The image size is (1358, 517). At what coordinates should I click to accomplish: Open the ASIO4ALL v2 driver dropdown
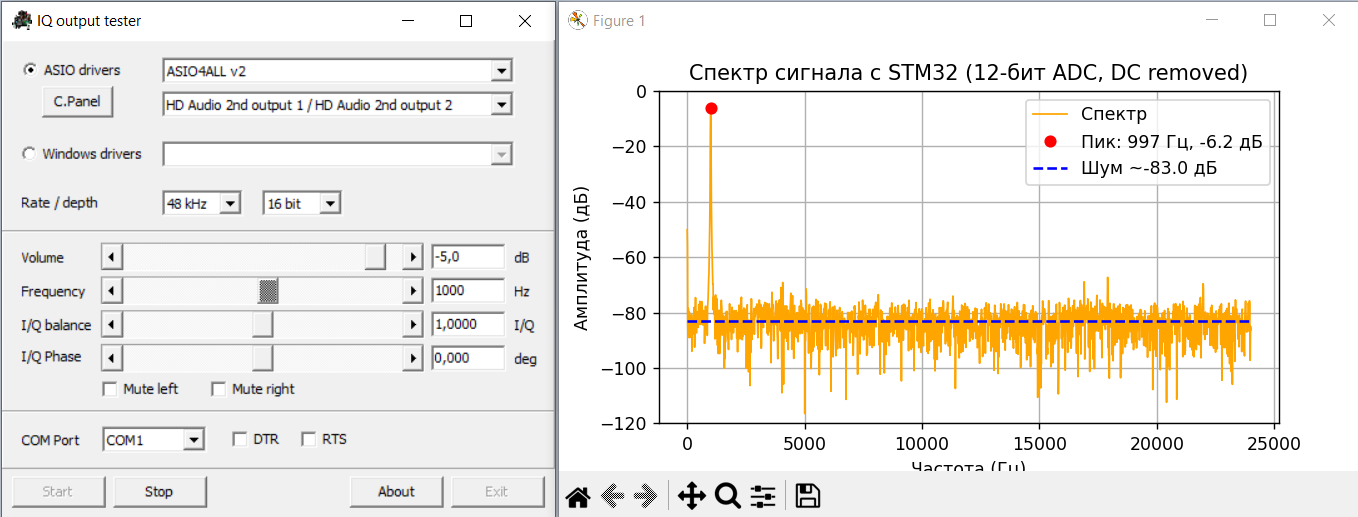(501, 71)
